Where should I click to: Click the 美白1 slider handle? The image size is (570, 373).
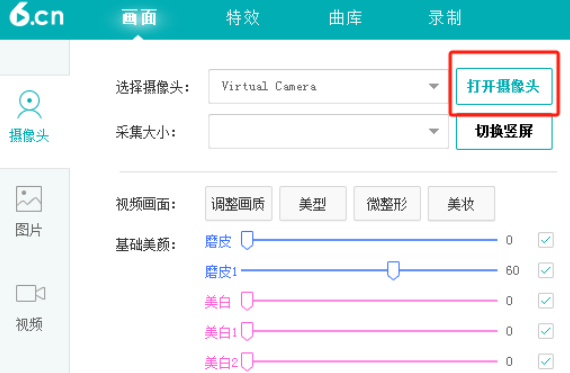[247, 331]
